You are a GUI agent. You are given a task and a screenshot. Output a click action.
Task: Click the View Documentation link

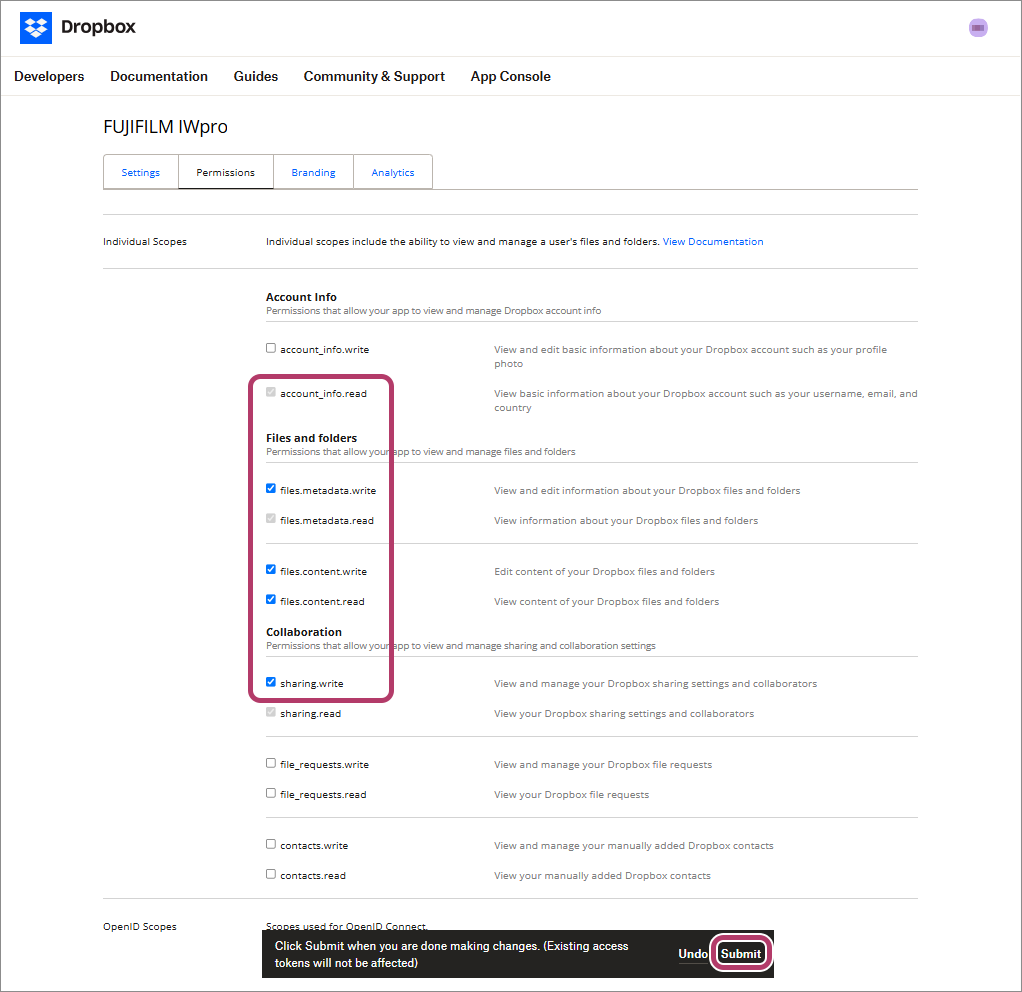coord(713,242)
